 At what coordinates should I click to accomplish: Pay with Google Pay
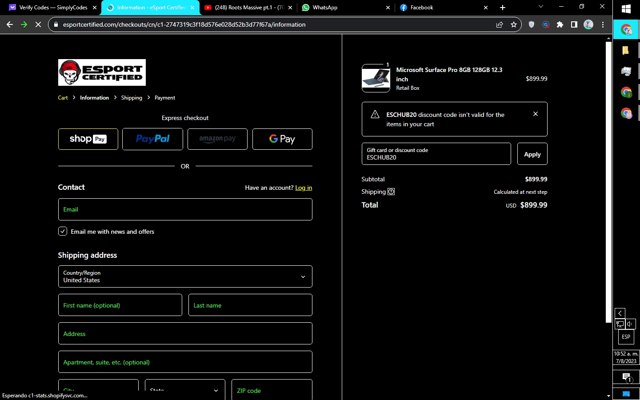click(282, 139)
